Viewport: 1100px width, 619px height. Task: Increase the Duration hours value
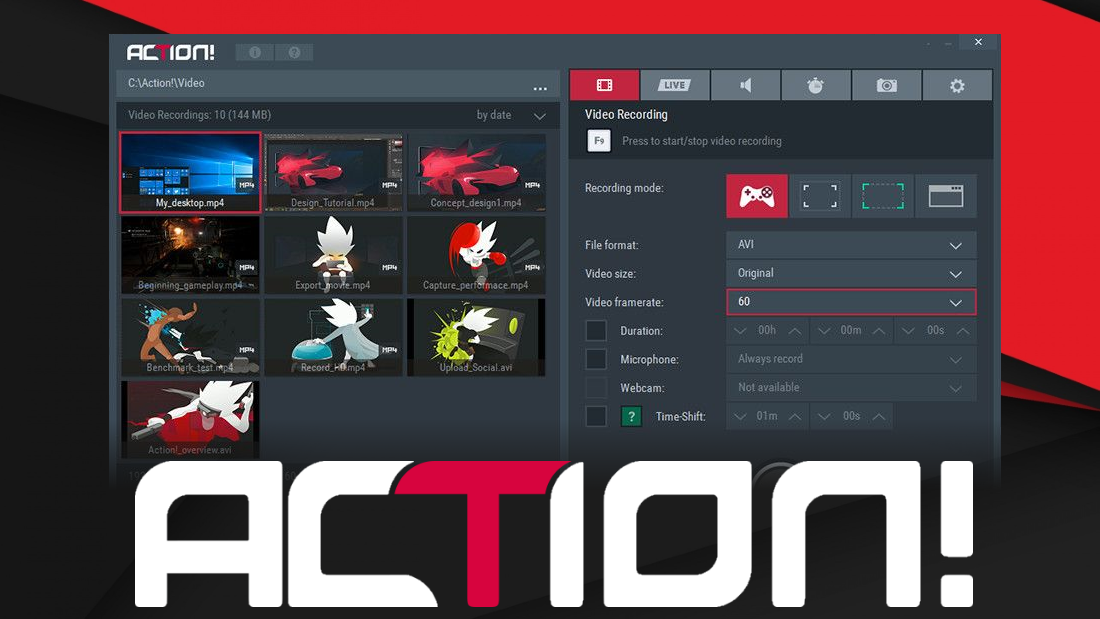click(x=795, y=331)
